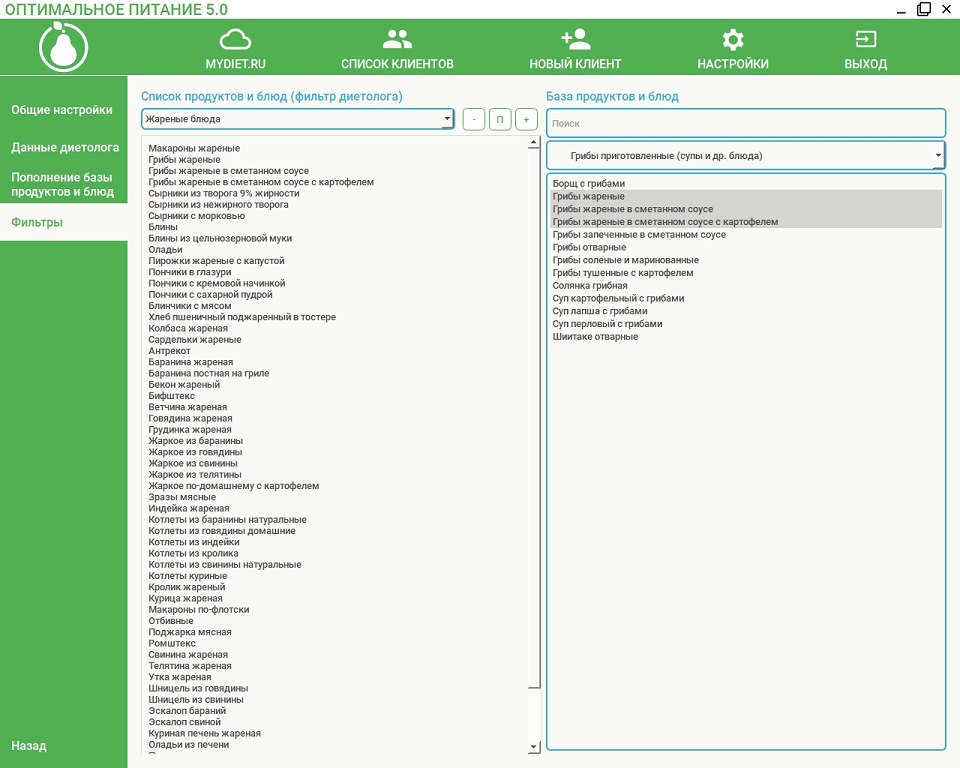Select 'Утка жареная' item
Screen dimensions: 960x768
click(x=179, y=677)
